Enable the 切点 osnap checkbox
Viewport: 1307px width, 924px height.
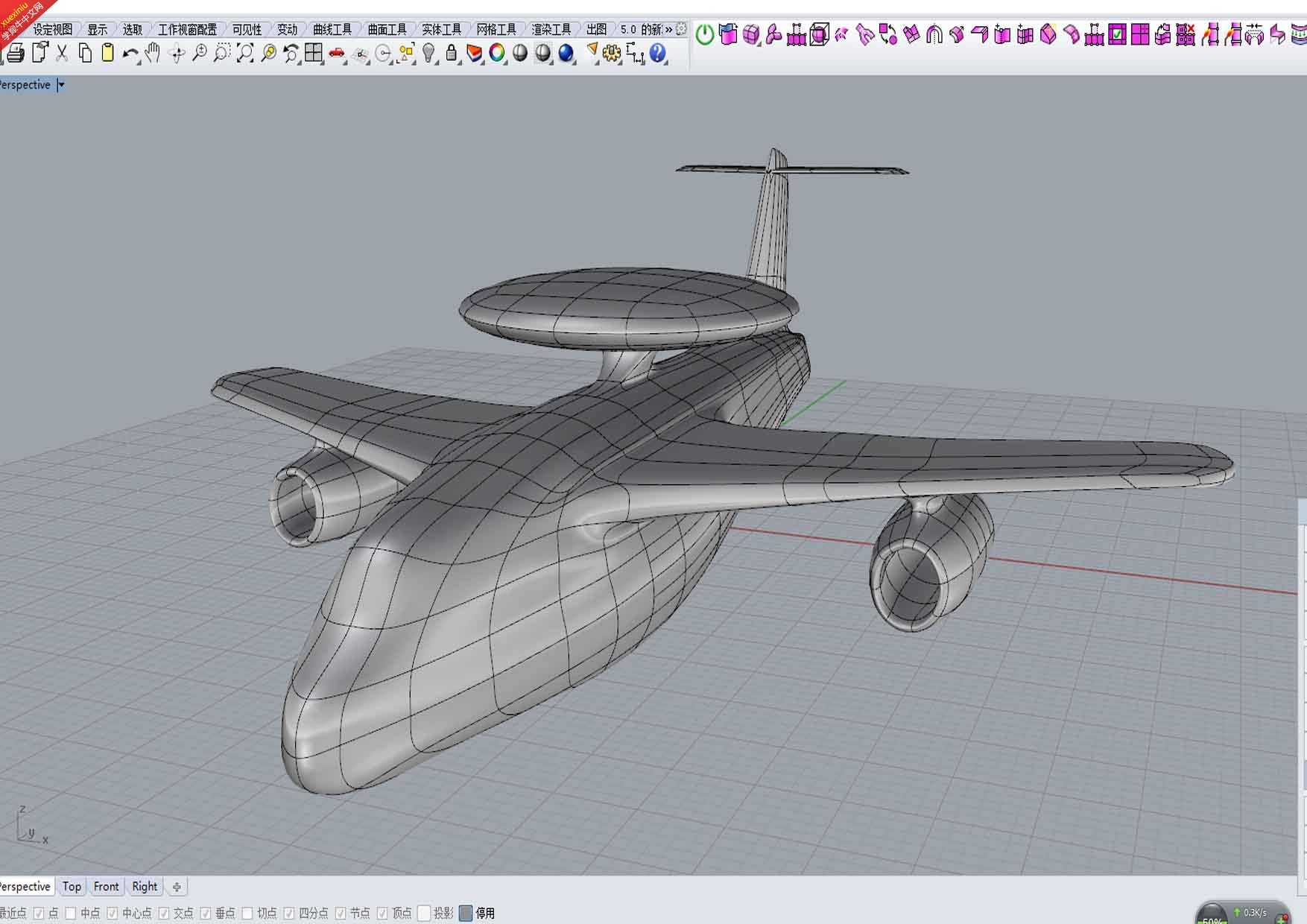[247, 913]
